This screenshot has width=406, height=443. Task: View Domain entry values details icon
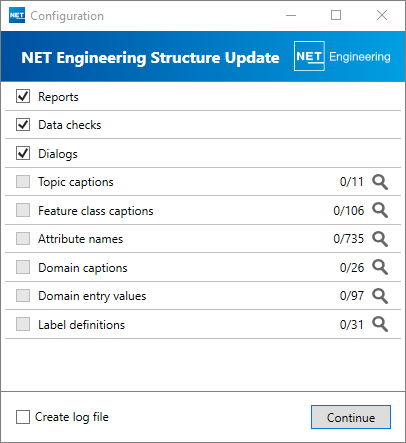point(380,296)
